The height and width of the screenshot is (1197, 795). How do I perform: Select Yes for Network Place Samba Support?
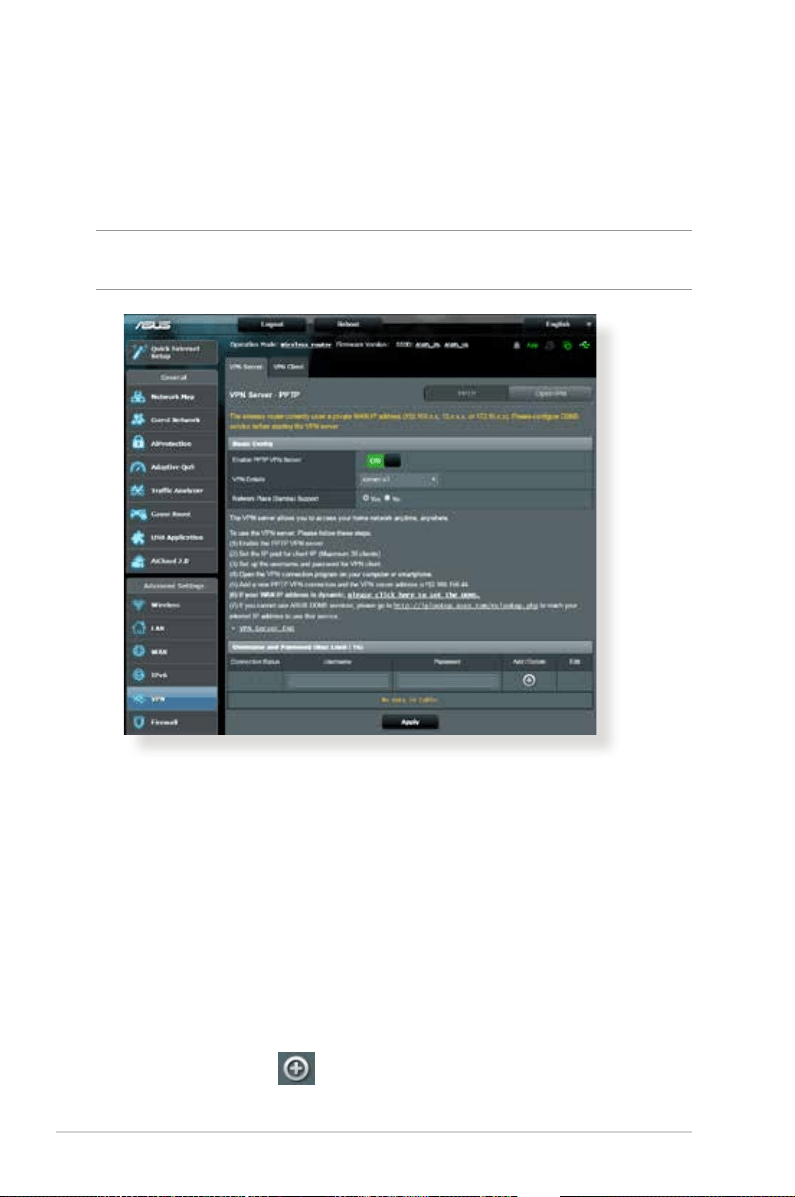coord(366,498)
